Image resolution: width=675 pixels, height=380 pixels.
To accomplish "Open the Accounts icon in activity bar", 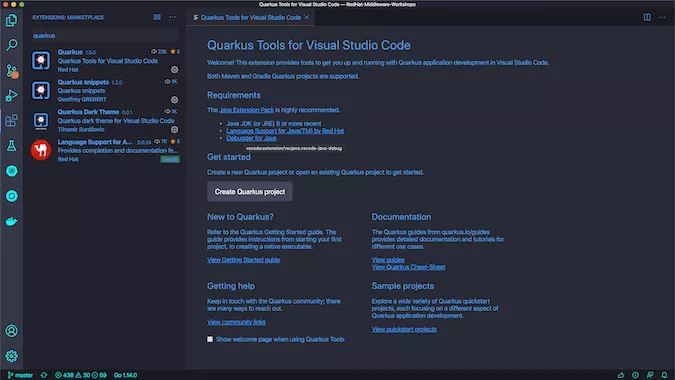I will point(12,331).
